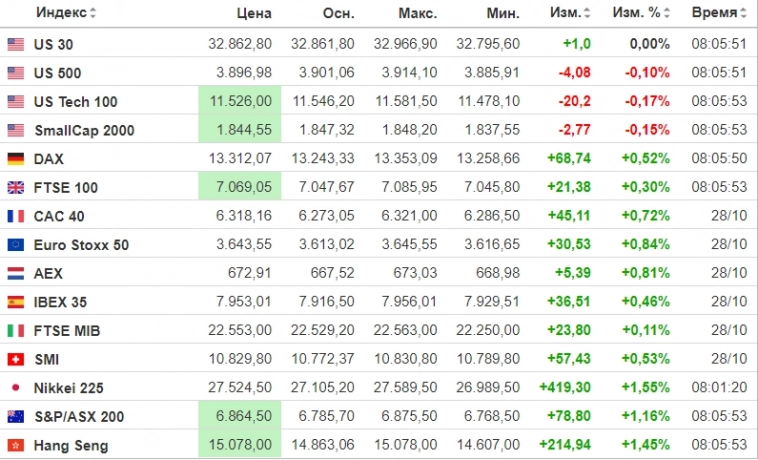Click the French flag beside CAC 40
Viewport: 758px width, 460px height.
coord(16,216)
